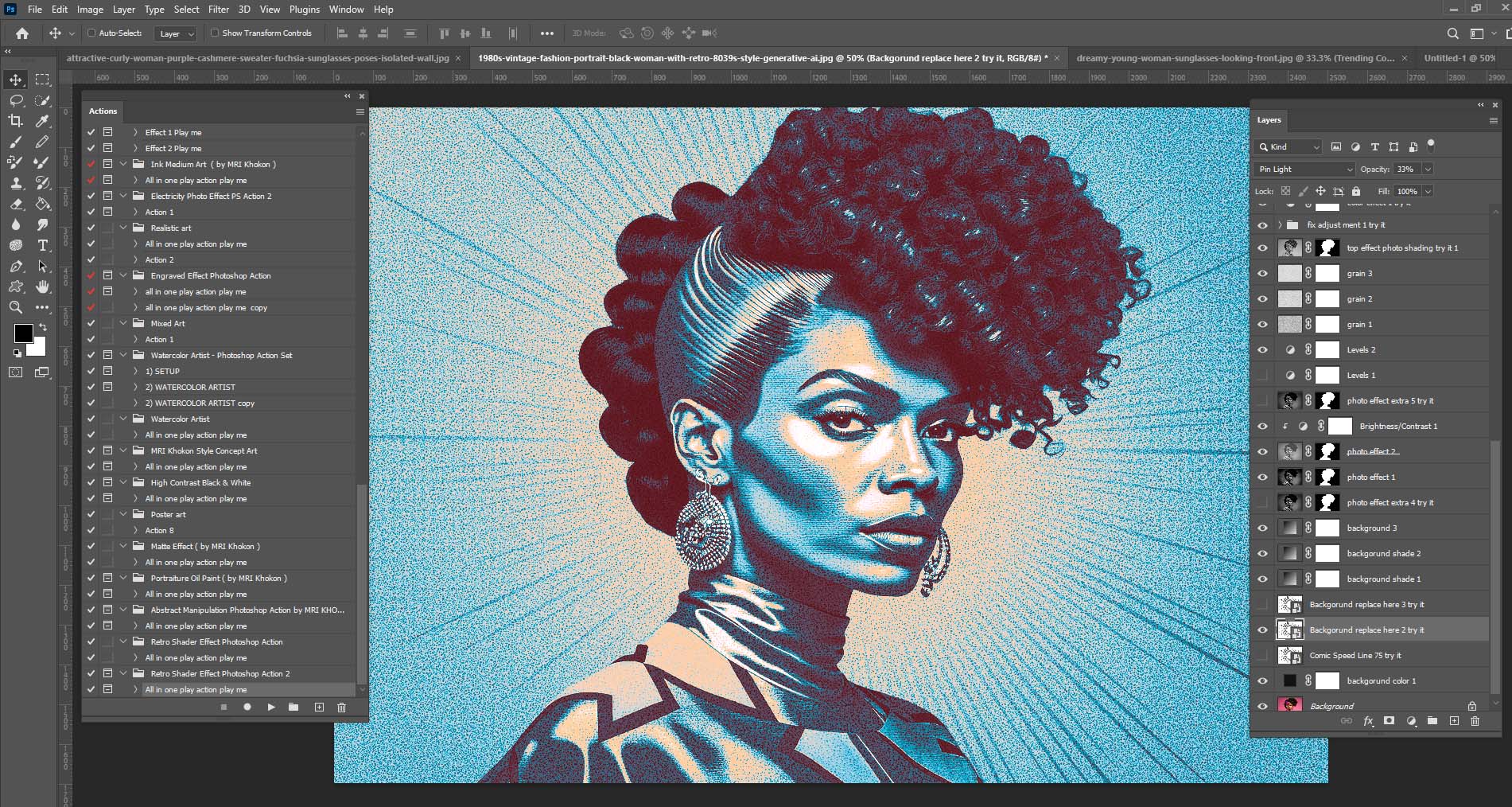
Task: Pick the Eyedropper tool
Action: [43, 121]
